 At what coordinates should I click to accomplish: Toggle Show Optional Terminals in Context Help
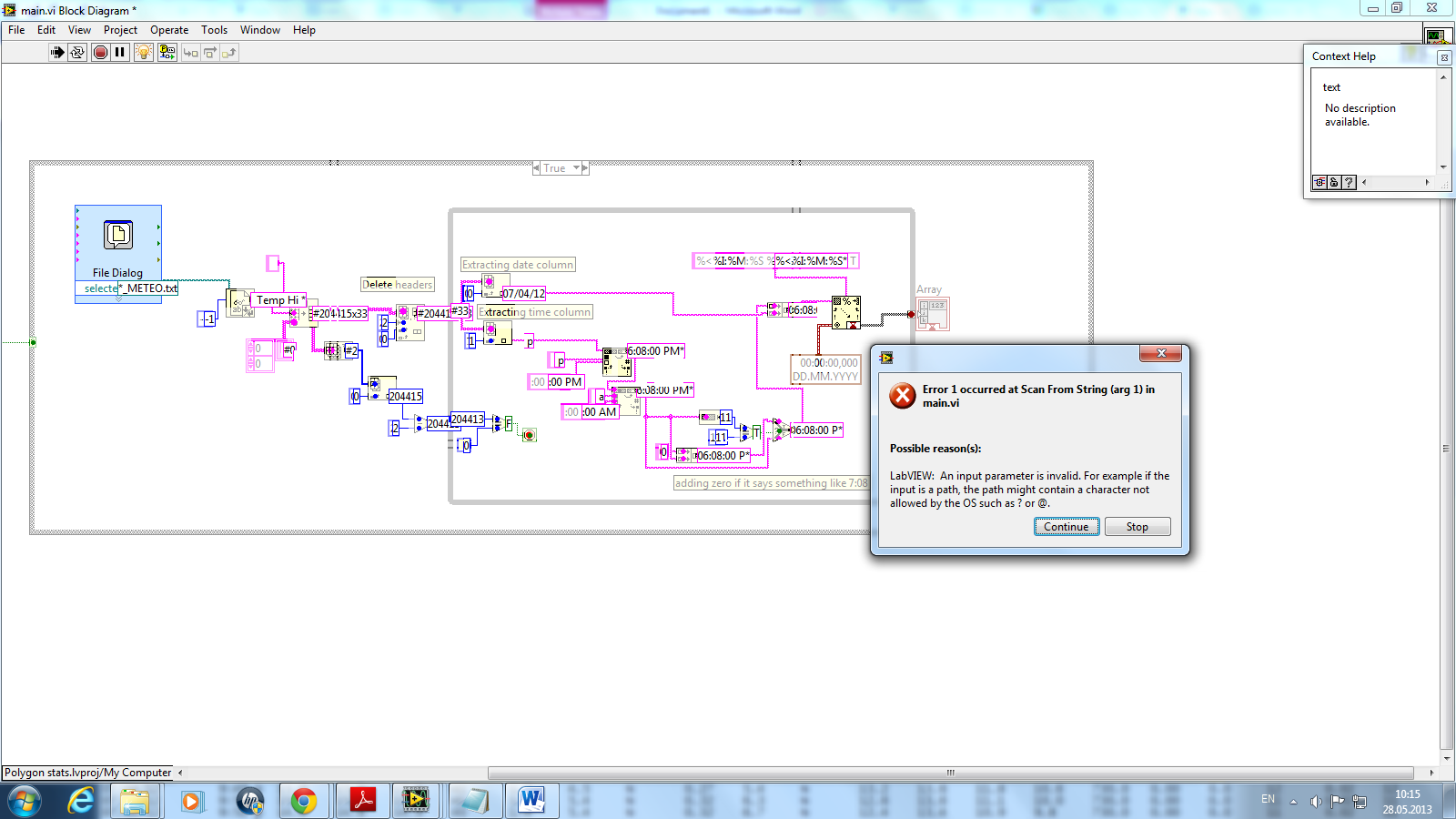[1319, 182]
